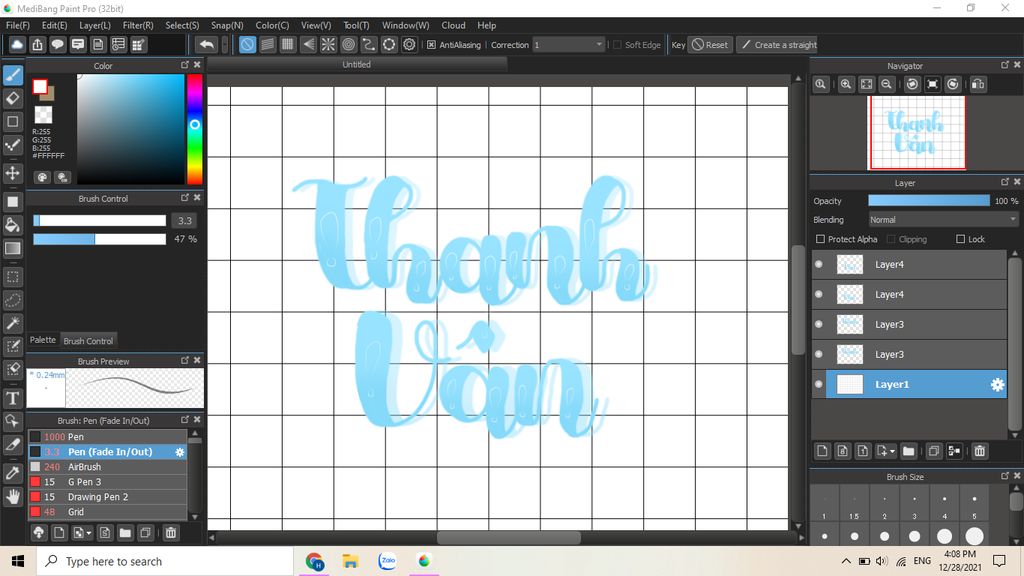The height and width of the screenshot is (576, 1024).
Task: Click the Windows taskbar search box
Action: [x=165, y=561]
